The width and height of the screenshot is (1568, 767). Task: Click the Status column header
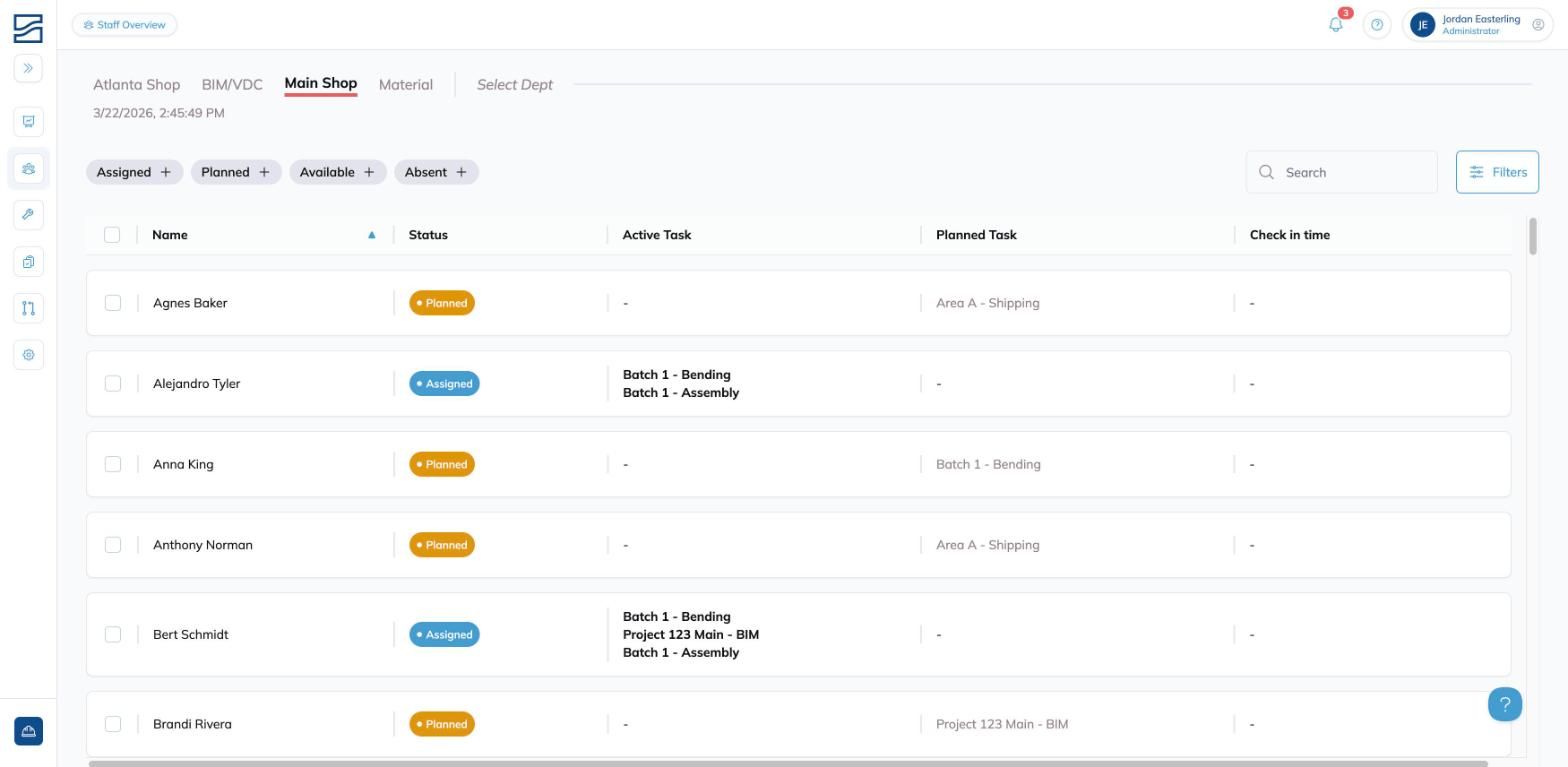[428, 235]
